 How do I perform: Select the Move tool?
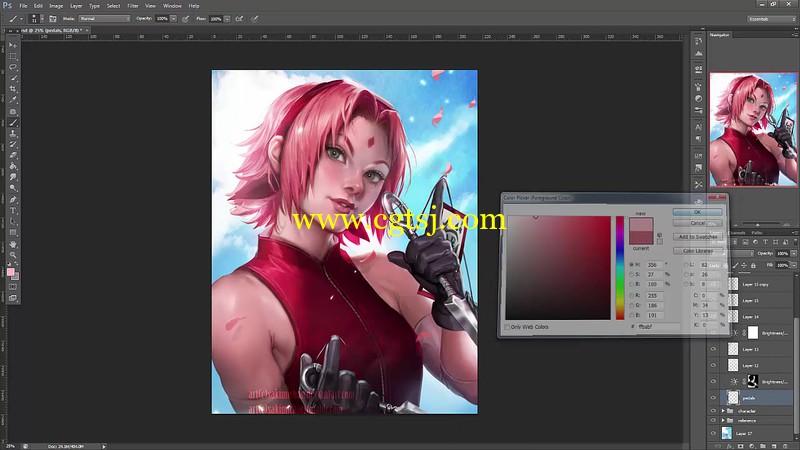tap(13, 45)
